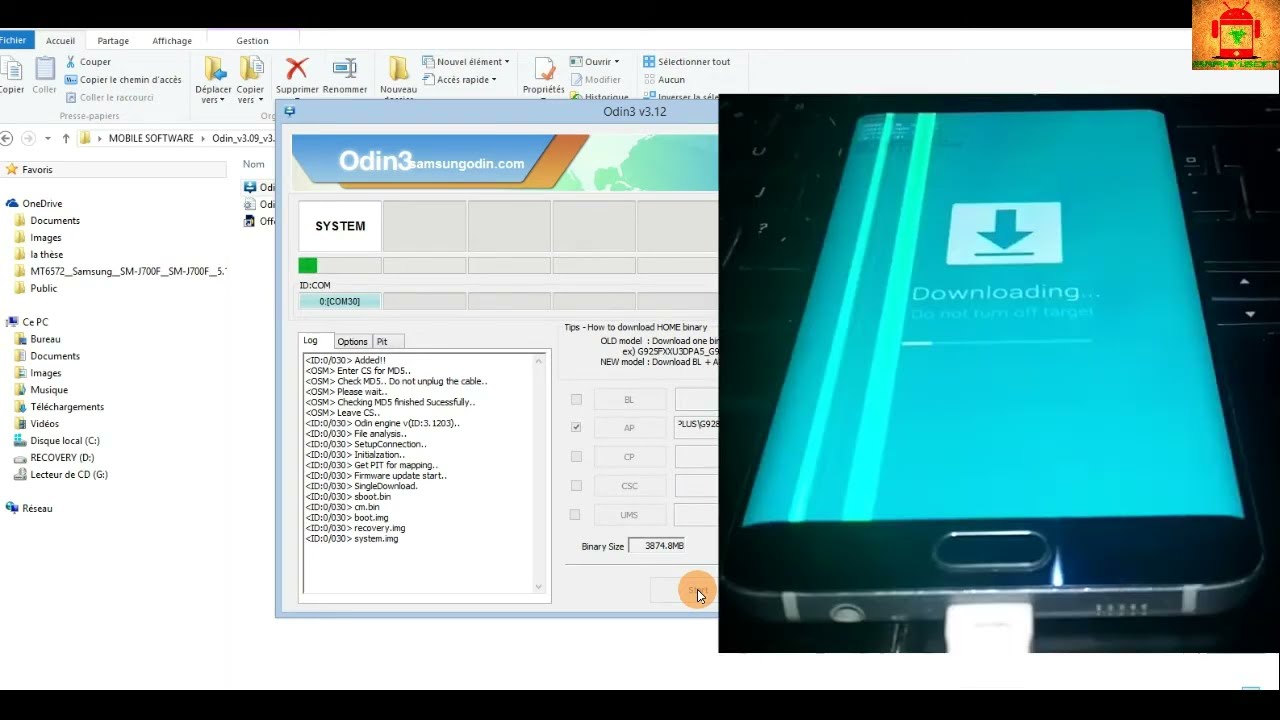Tick the CSC checkbox in Odin
This screenshot has width=1280, height=720.
(575, 486)
